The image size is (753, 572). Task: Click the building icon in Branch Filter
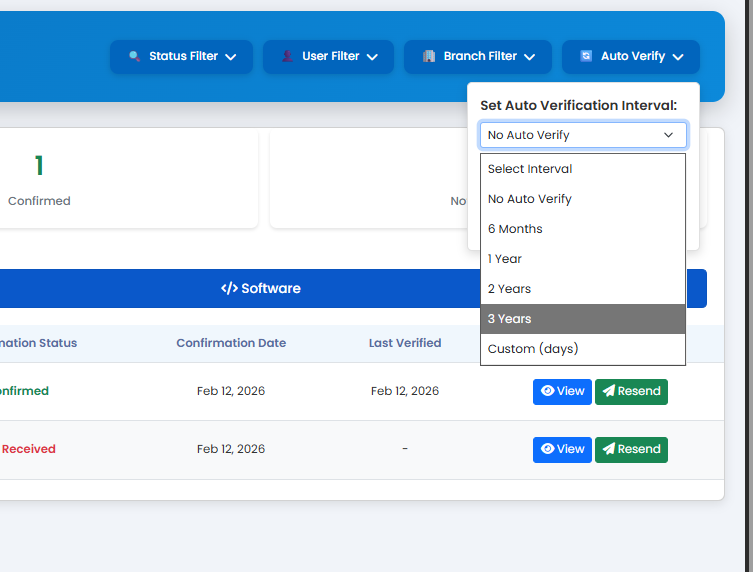click(429, 56)
